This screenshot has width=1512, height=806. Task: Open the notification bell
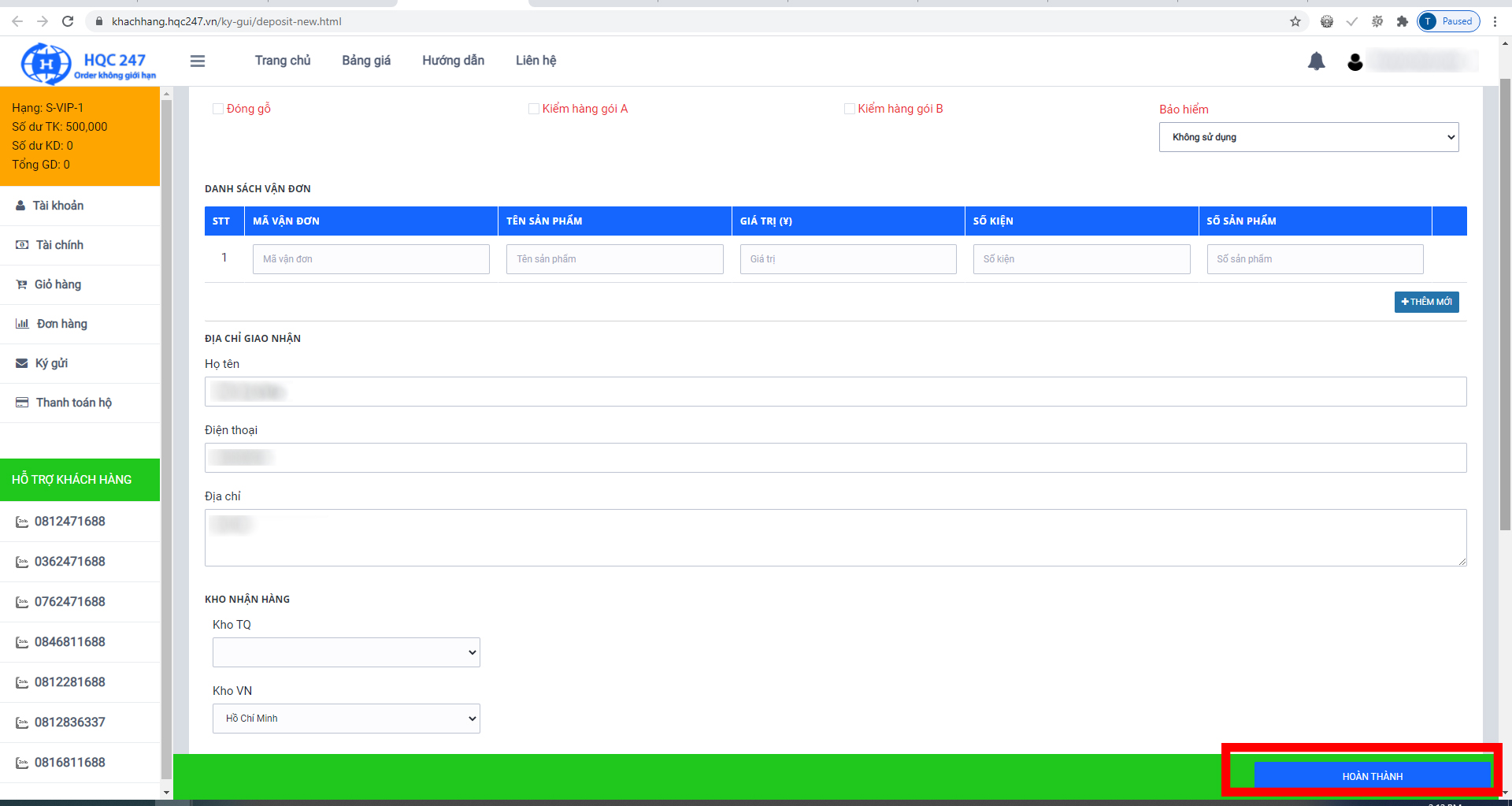pos(1316,61)
